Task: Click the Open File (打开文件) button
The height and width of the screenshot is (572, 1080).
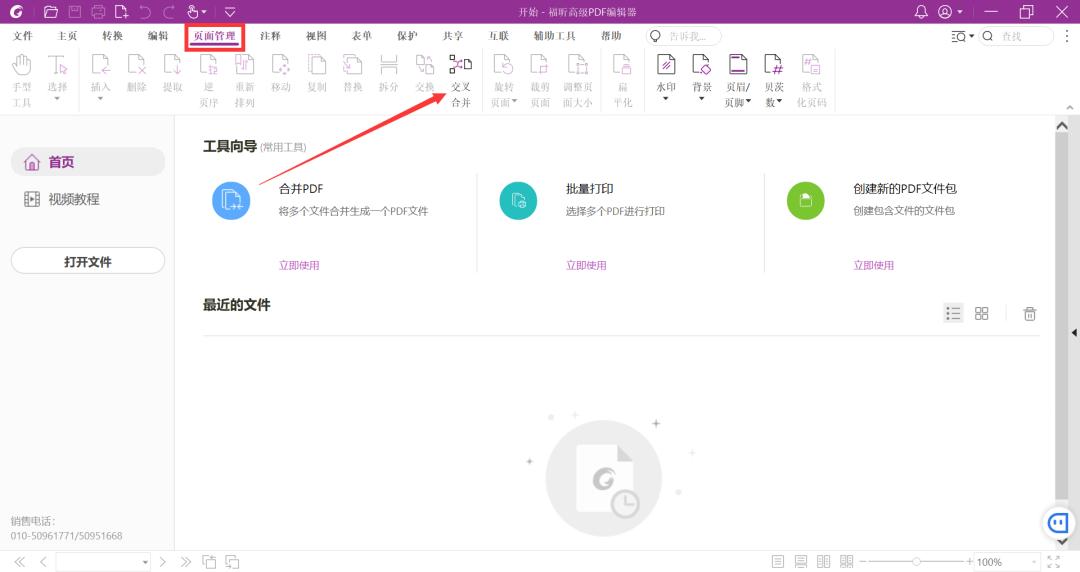Action: (x=88, y=261)
